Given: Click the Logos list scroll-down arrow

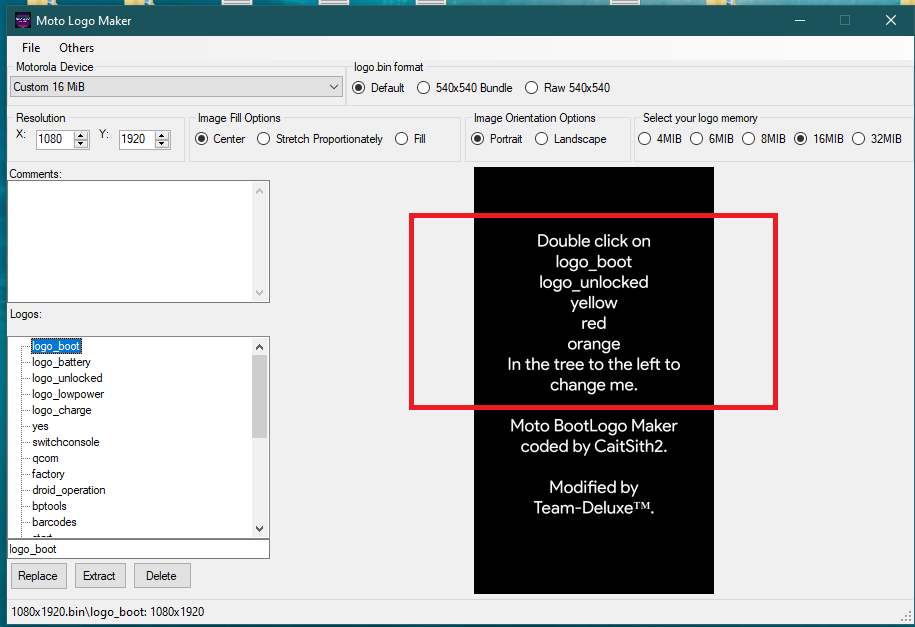Looking at the screenshot, I should (x=260, y=529).
